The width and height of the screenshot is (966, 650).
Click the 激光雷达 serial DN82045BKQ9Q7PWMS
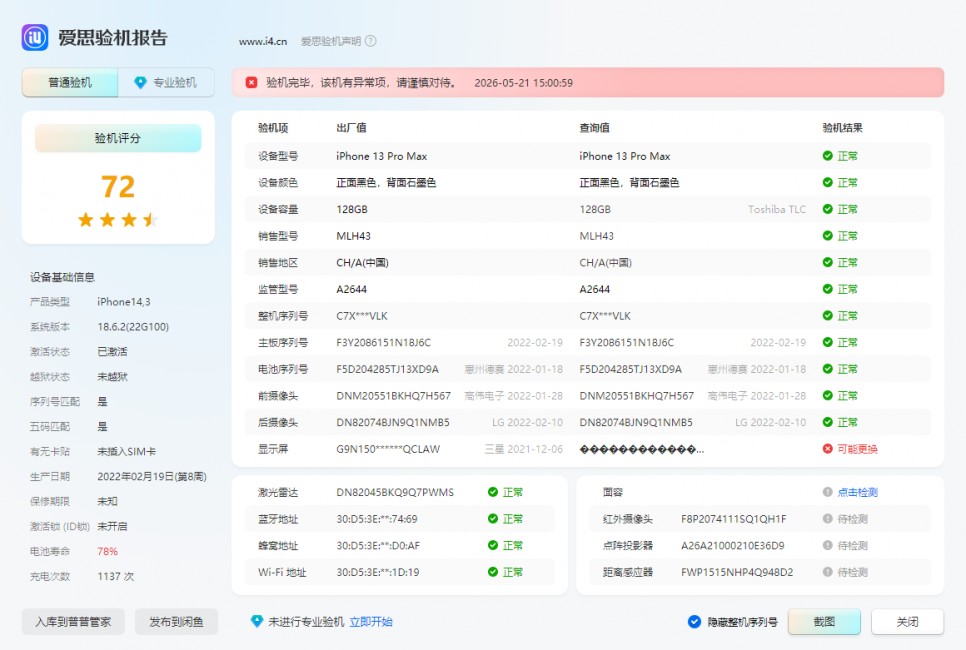click(395, 492)
